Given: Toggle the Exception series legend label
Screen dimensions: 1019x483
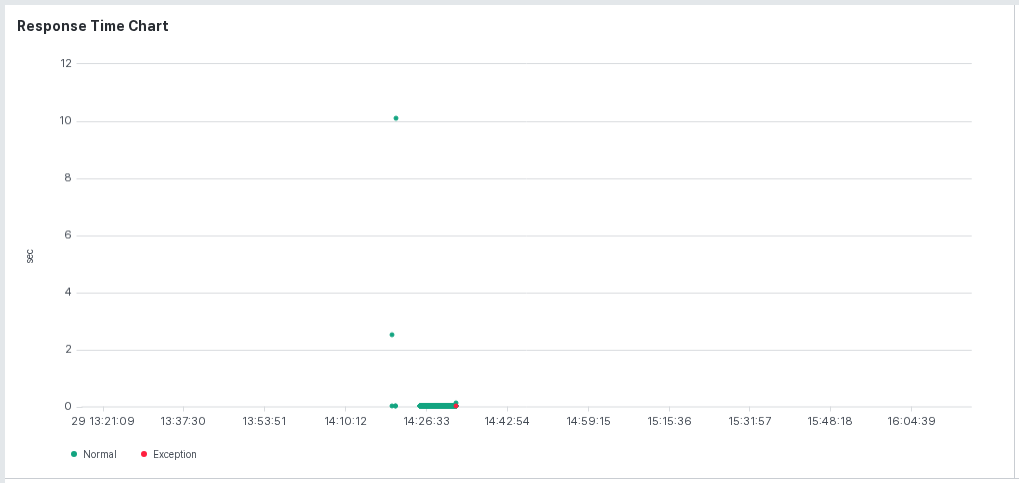Looking at the screenshot, I should [x=175, y=454].
